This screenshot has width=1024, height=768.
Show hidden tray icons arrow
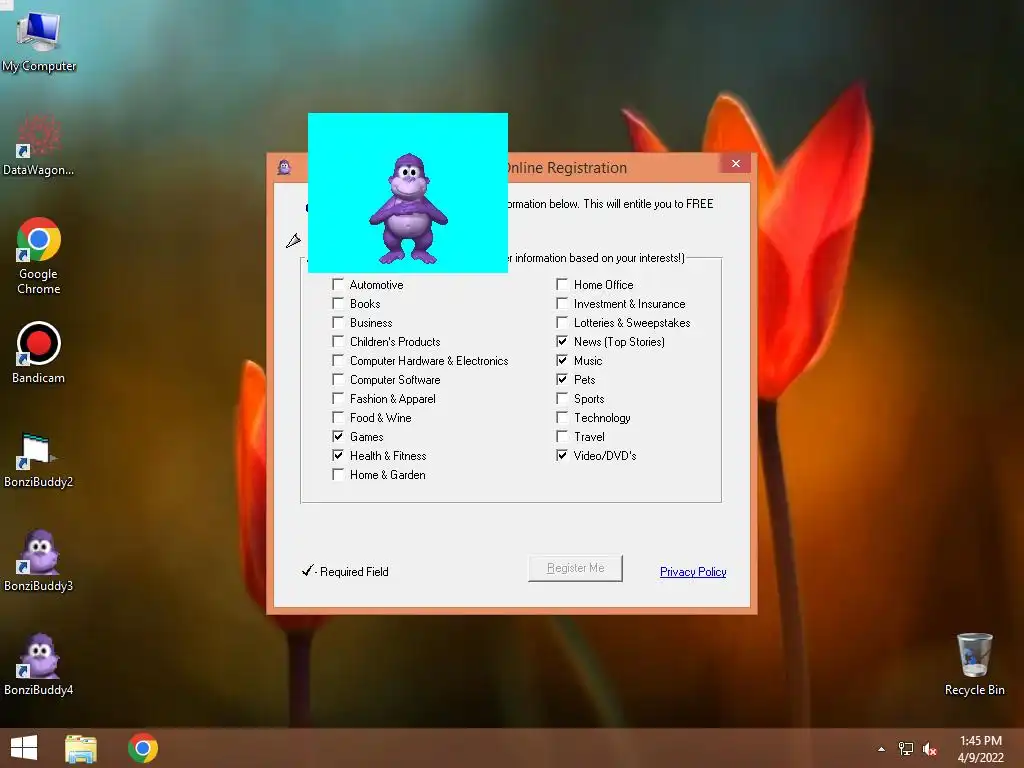click(882, 749)
